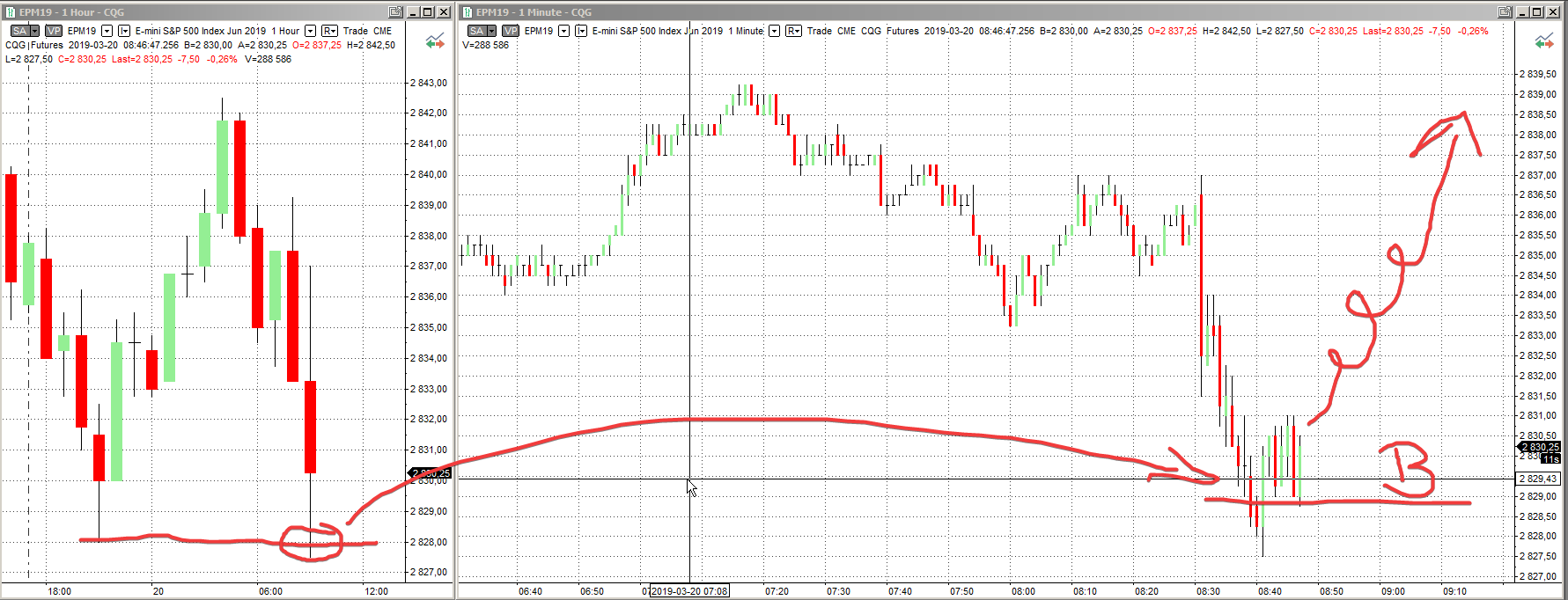Screen dimensions: 1568x600
Task: Toggle the VP button in 1 Minute chart
Action: [x=511, y=31]
